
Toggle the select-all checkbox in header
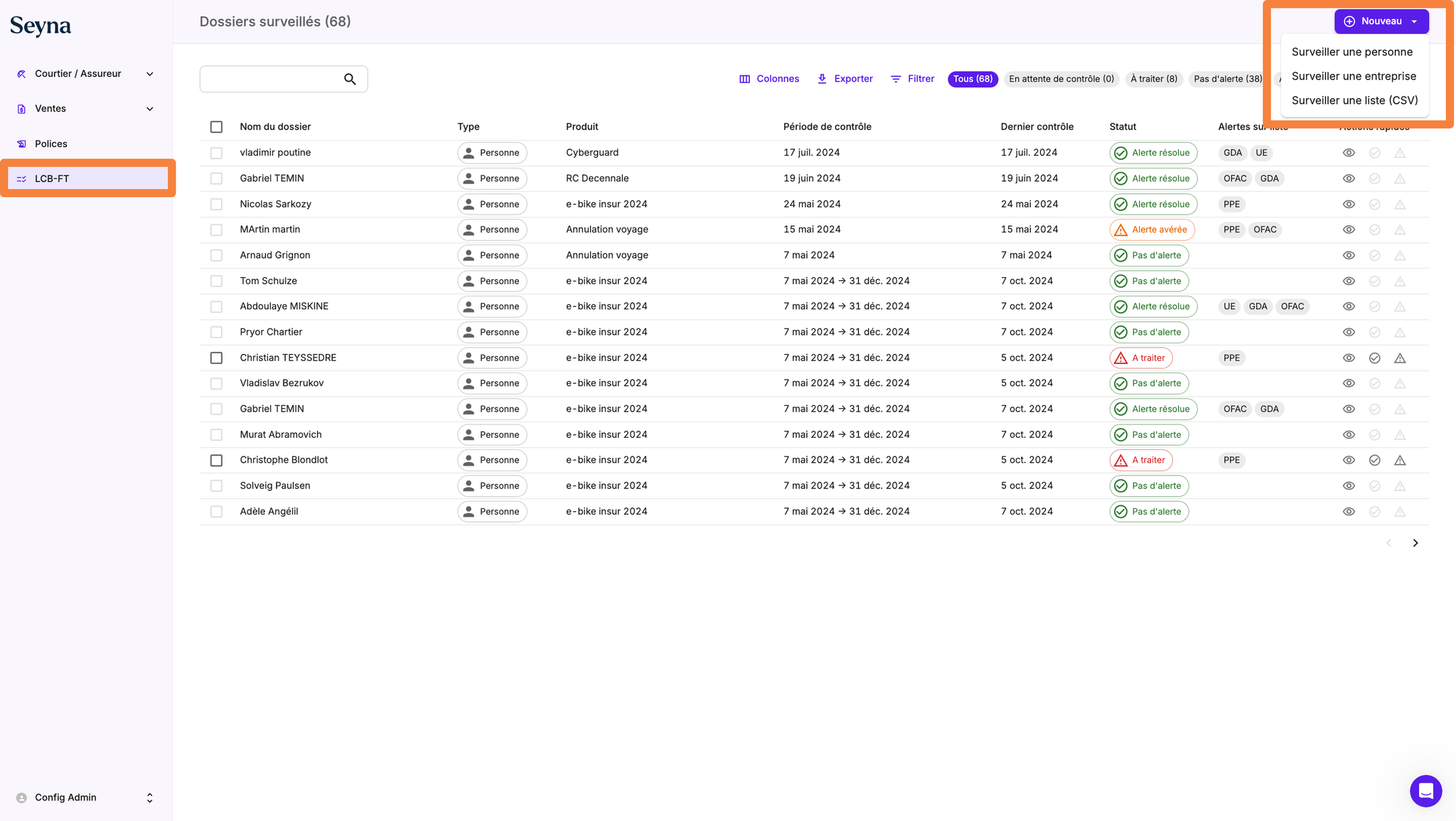click(x=216, y=127)
